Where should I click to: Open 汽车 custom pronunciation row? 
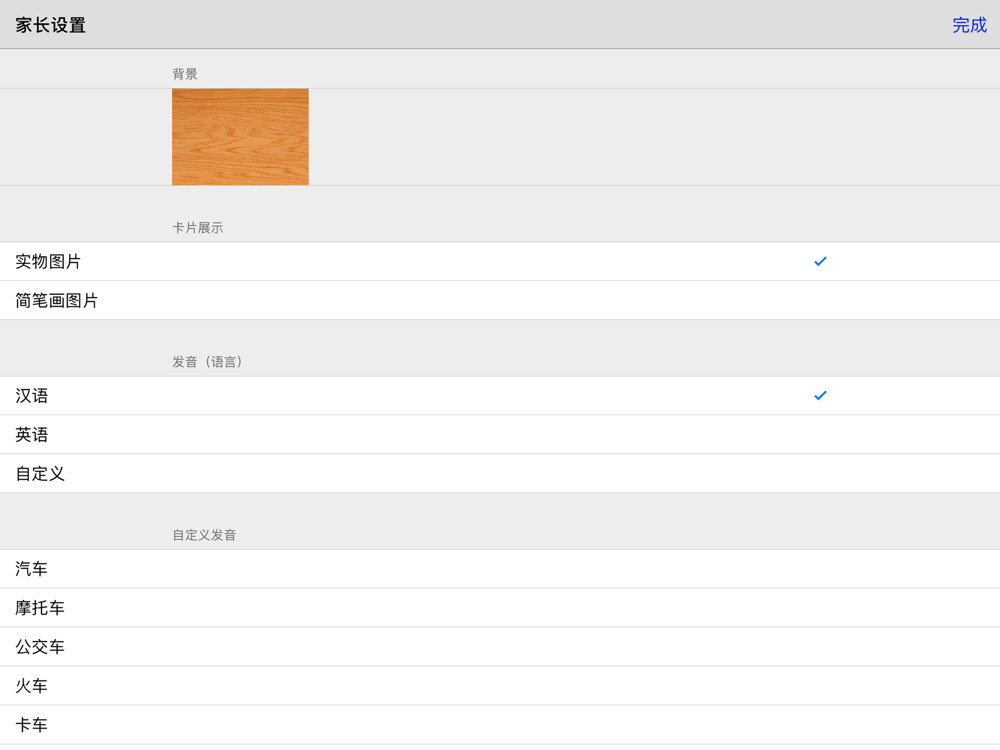click(500, 569)
